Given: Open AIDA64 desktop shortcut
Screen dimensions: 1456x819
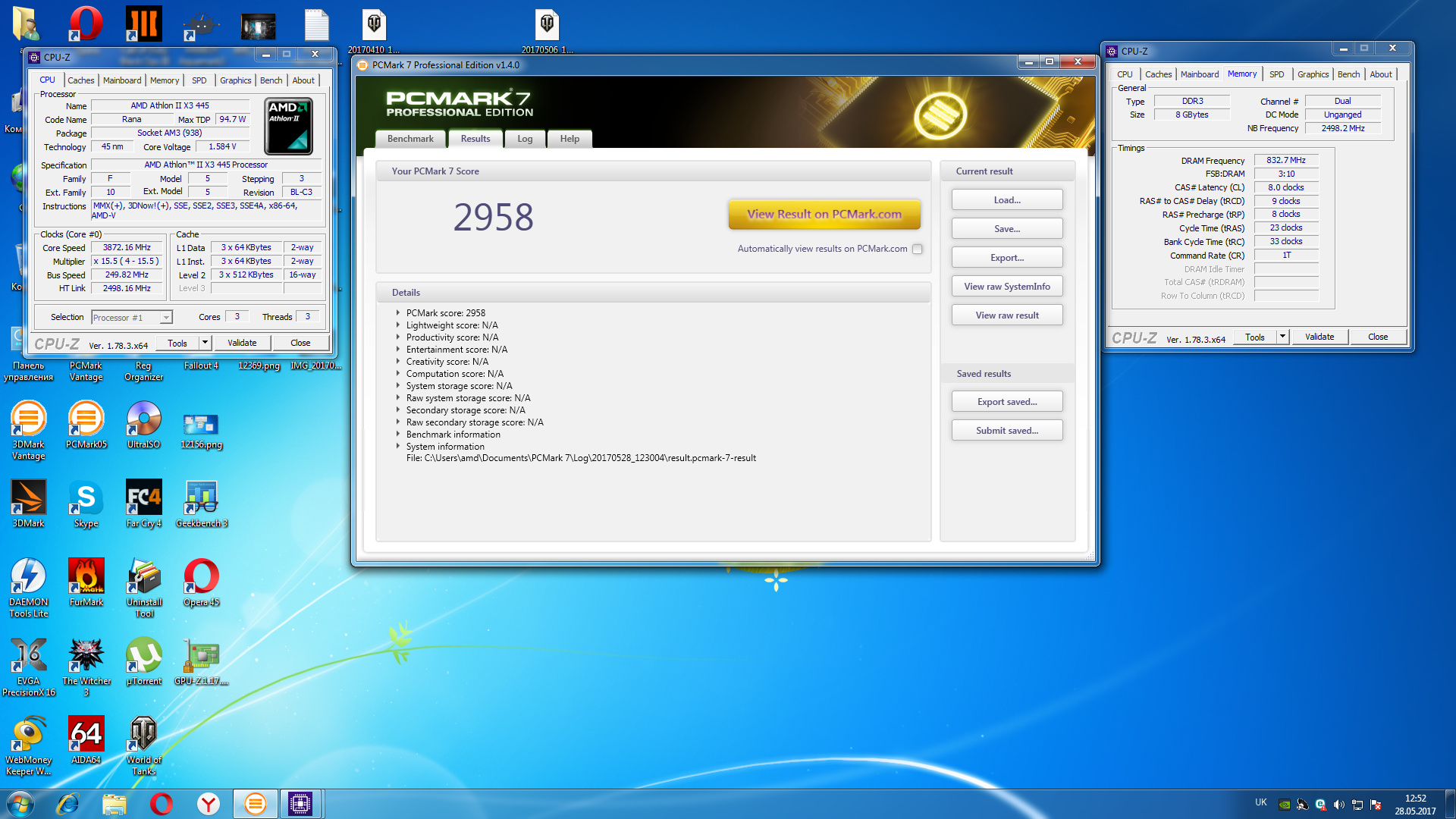Looking at the screenshot, I should point(86,740).
